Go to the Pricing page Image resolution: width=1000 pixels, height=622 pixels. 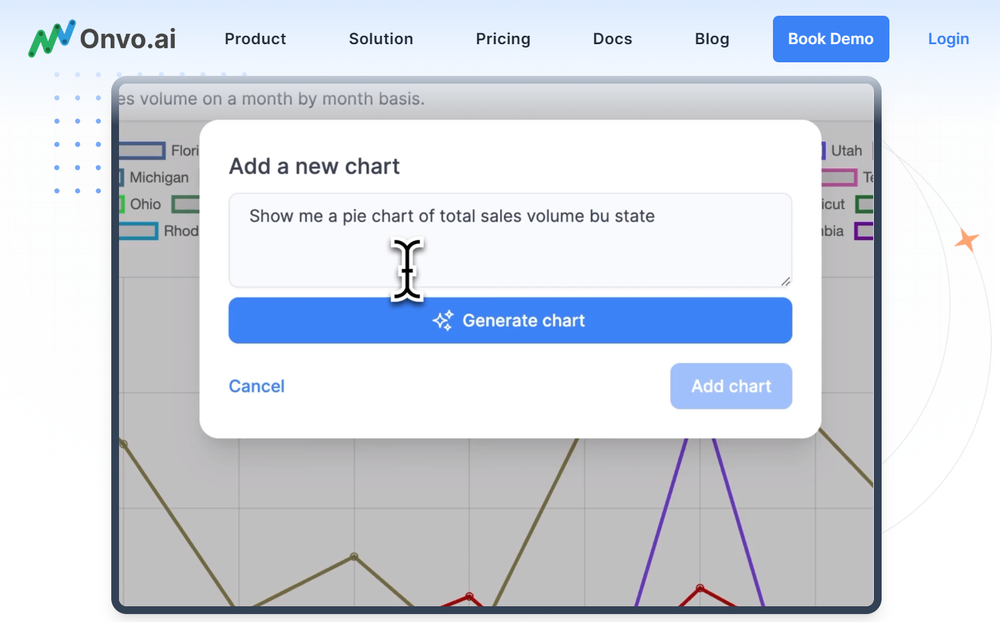click(x=503, y=39)
